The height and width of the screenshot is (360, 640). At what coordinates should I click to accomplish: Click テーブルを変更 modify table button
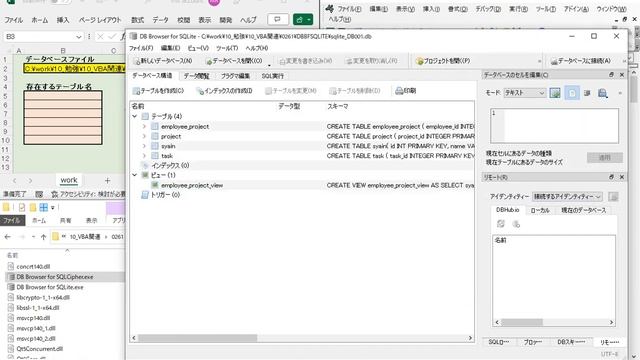291,91
